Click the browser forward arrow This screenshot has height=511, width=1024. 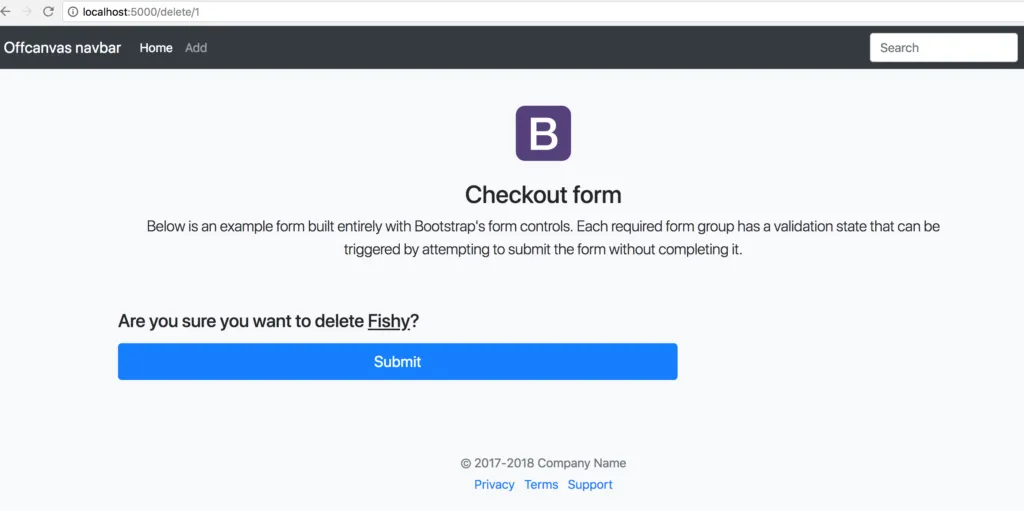27,12
